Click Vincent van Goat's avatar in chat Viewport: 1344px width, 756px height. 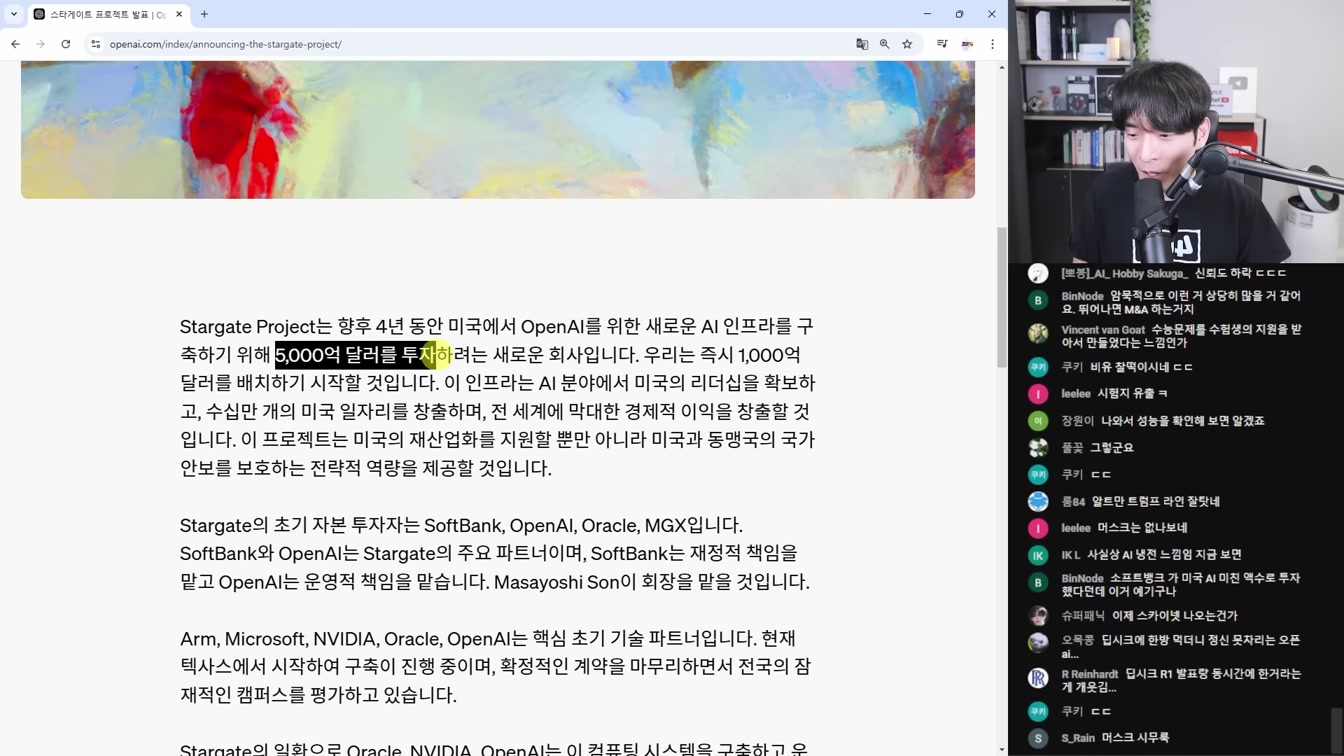point(1038,333)
